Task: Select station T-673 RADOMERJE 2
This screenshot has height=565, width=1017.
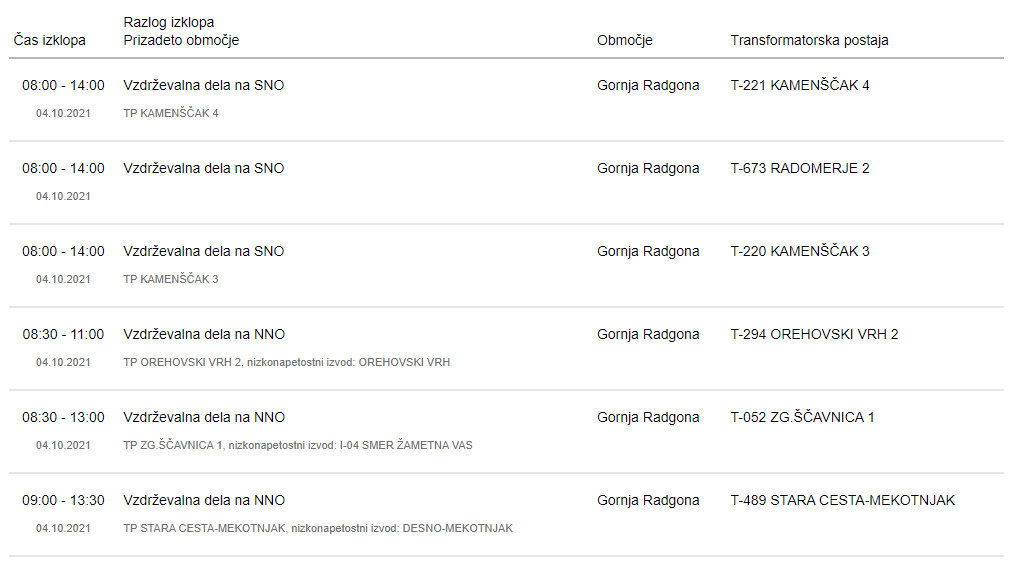Action: pos(800,168)
